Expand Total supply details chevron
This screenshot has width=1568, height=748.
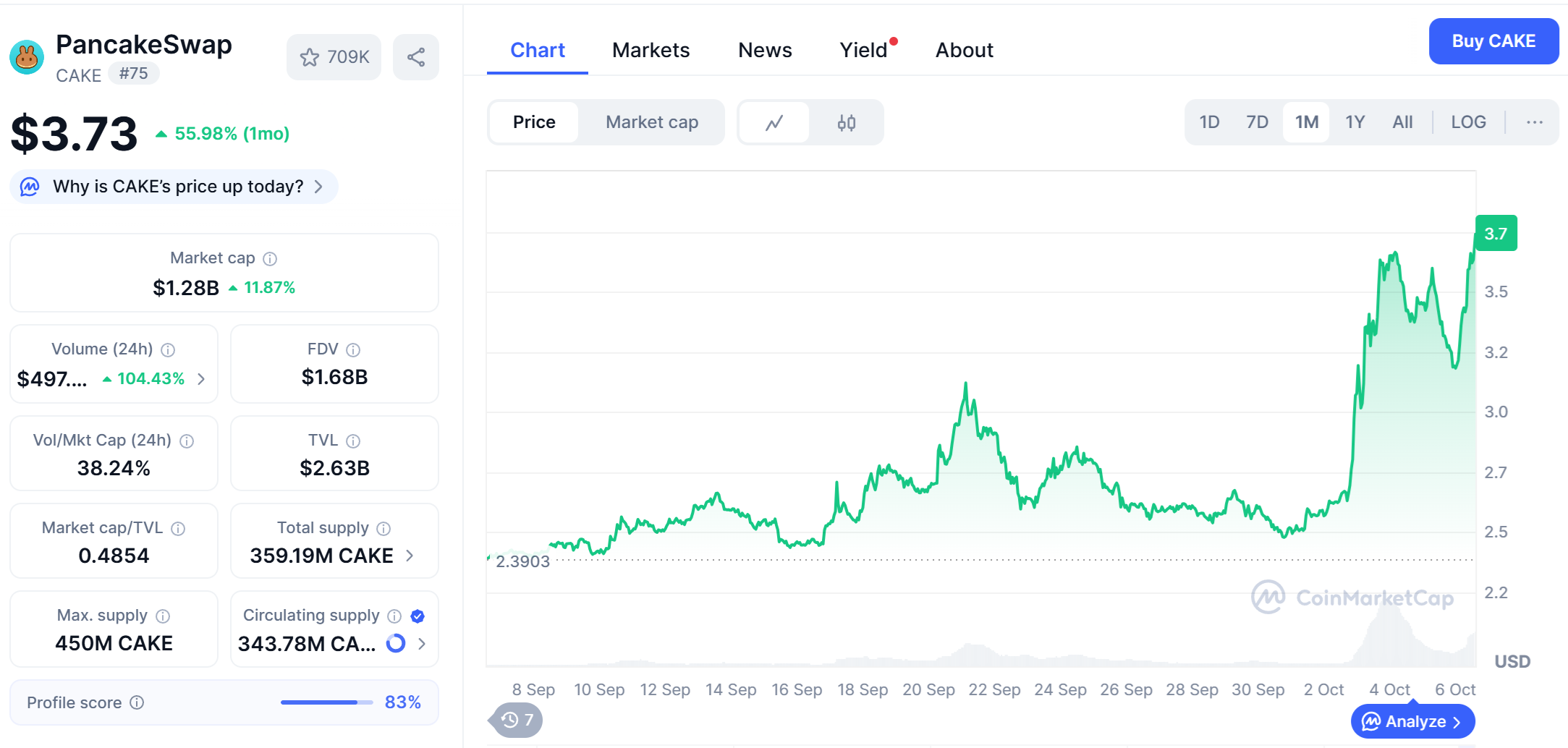pyautogui.click(x=410, y=556)
